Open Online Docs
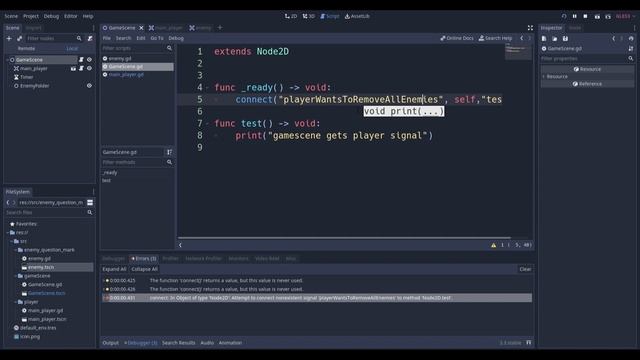640x360 pixels. (457, 38)
